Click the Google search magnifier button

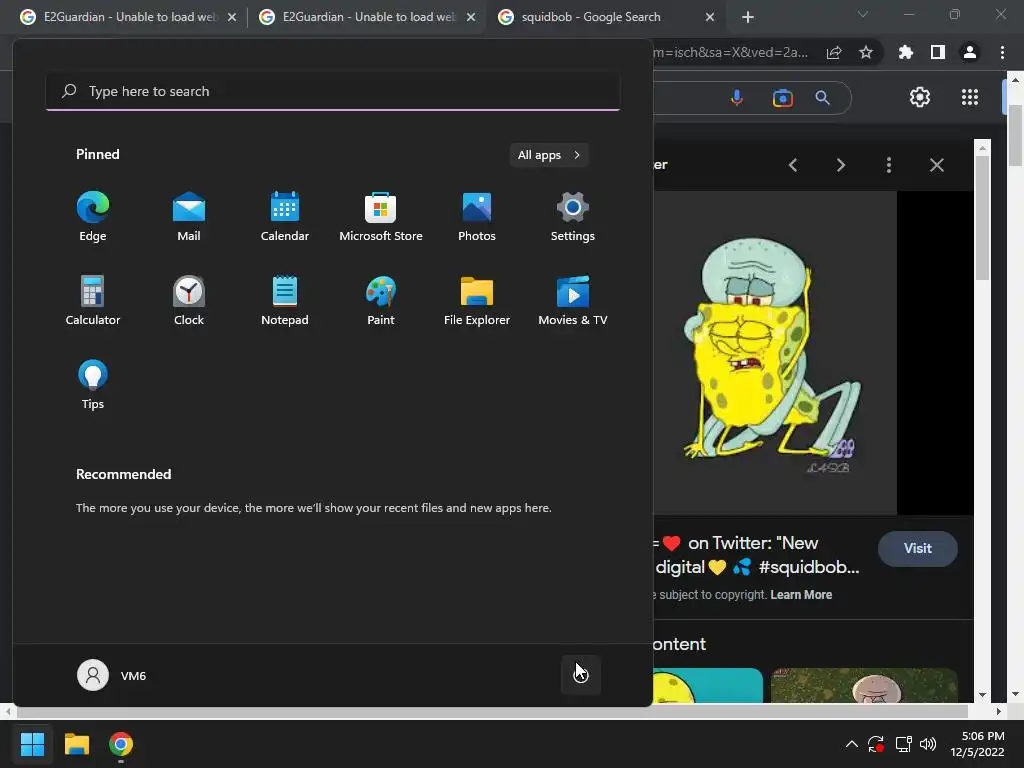pyautogui.click(x=823, y=98)
